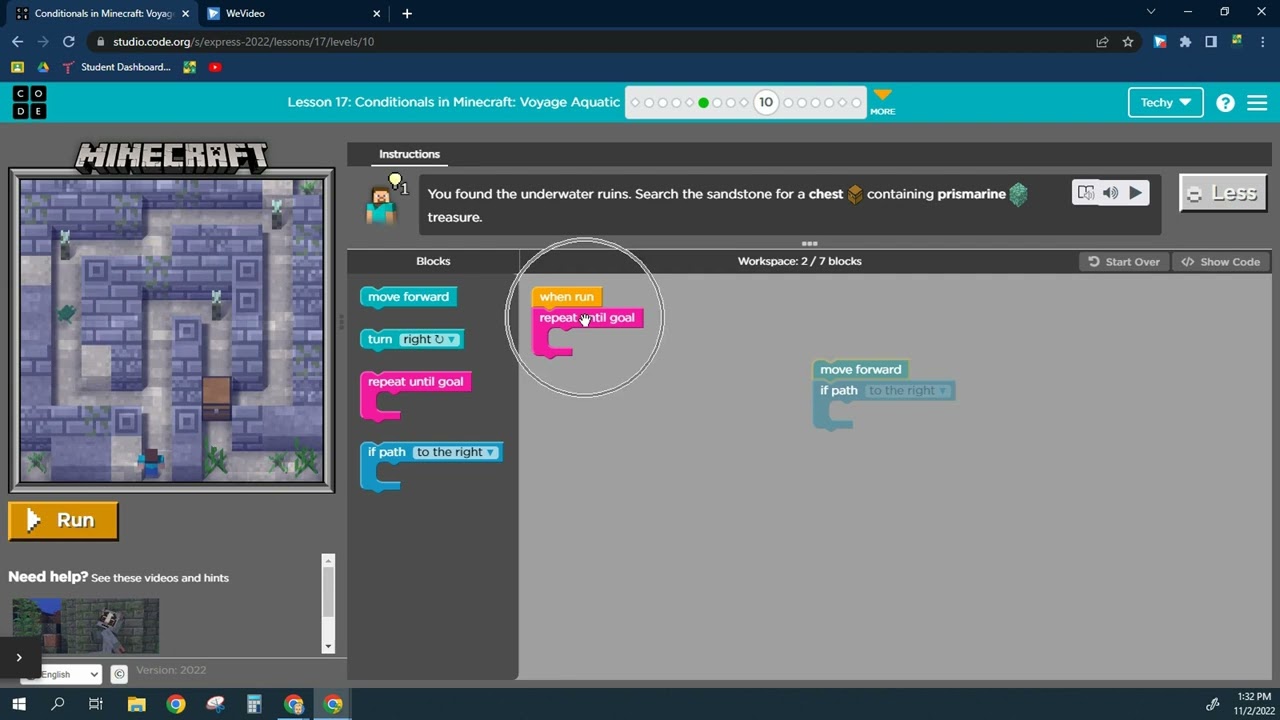
Task: Open the Techy account dropdown
Action: tap(1165, 102)
